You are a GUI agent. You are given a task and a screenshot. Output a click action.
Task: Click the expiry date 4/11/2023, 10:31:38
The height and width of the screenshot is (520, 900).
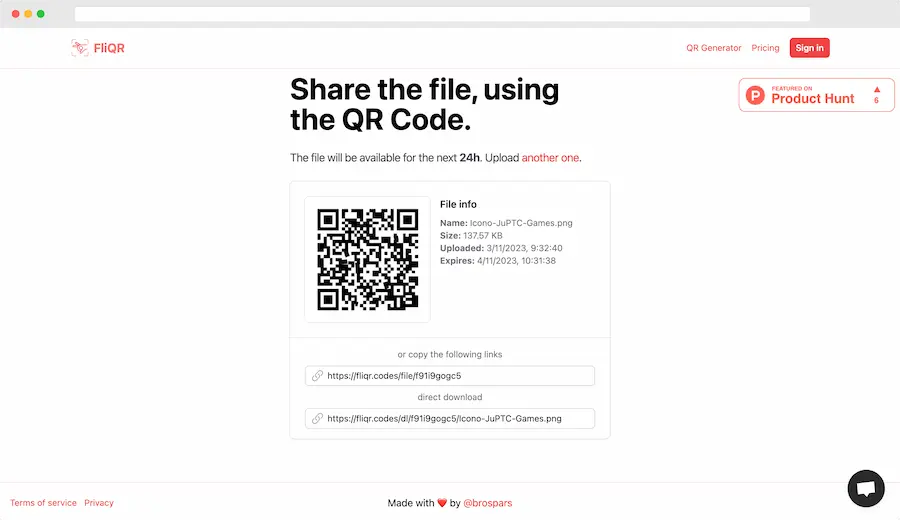[x=516, y=261]
